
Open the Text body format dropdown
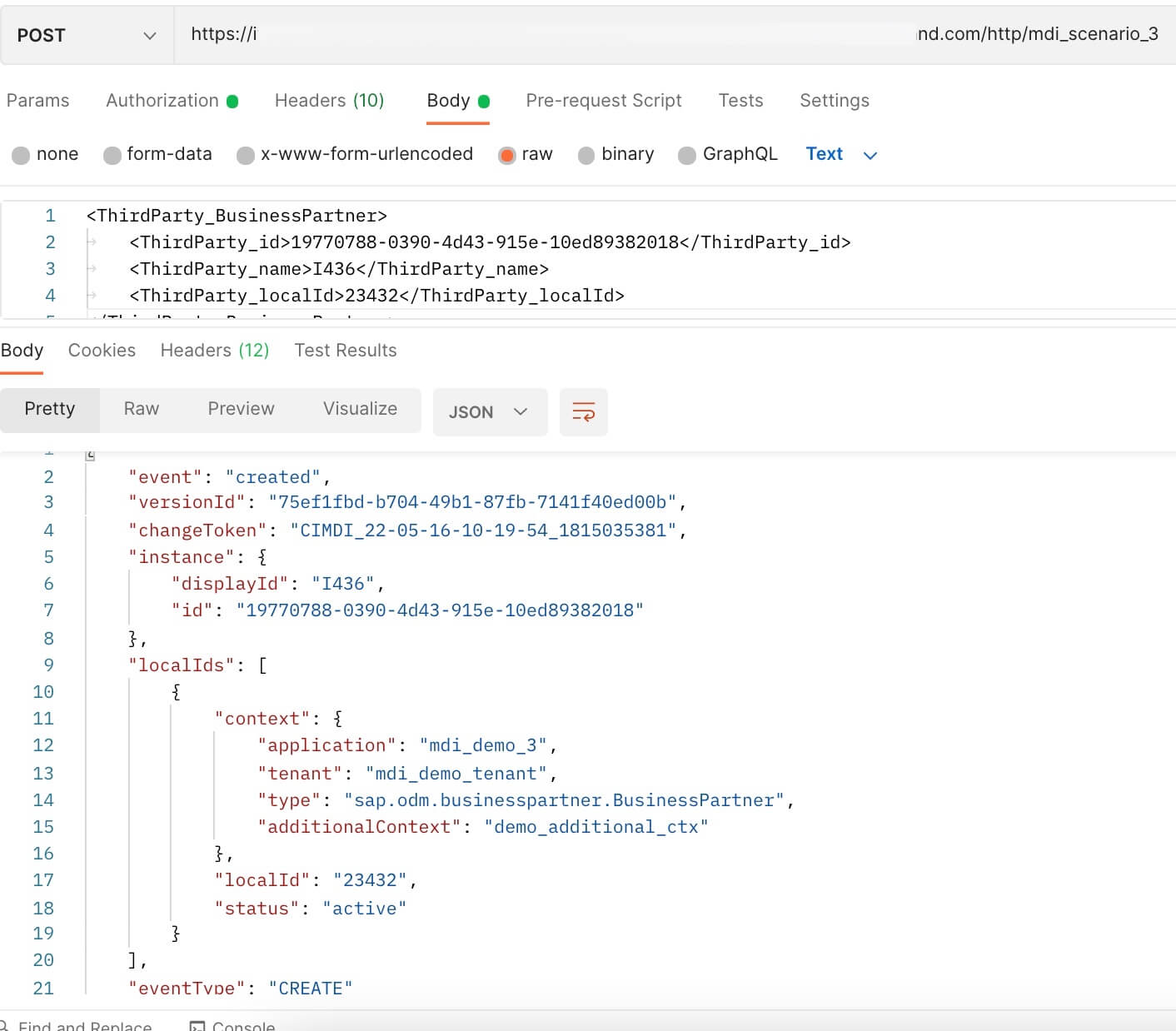pyautogui.click(x=841, y=154)
